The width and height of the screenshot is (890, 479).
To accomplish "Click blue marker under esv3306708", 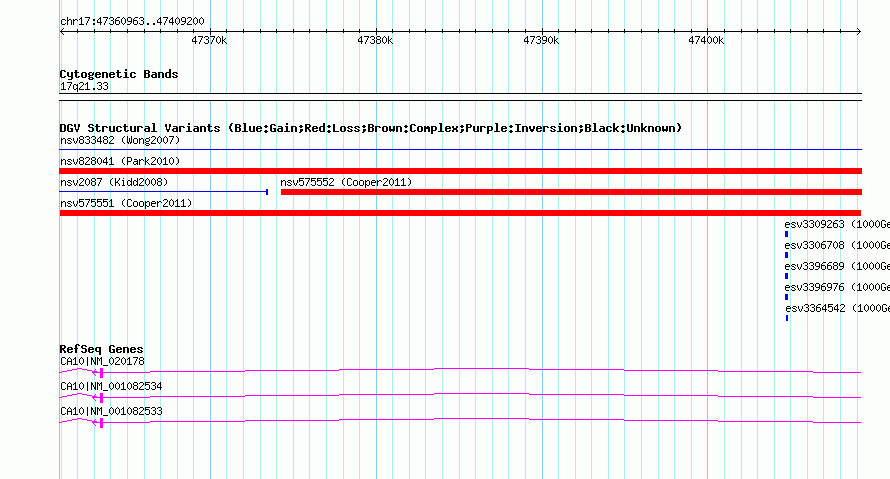I will tap(786, 255).
